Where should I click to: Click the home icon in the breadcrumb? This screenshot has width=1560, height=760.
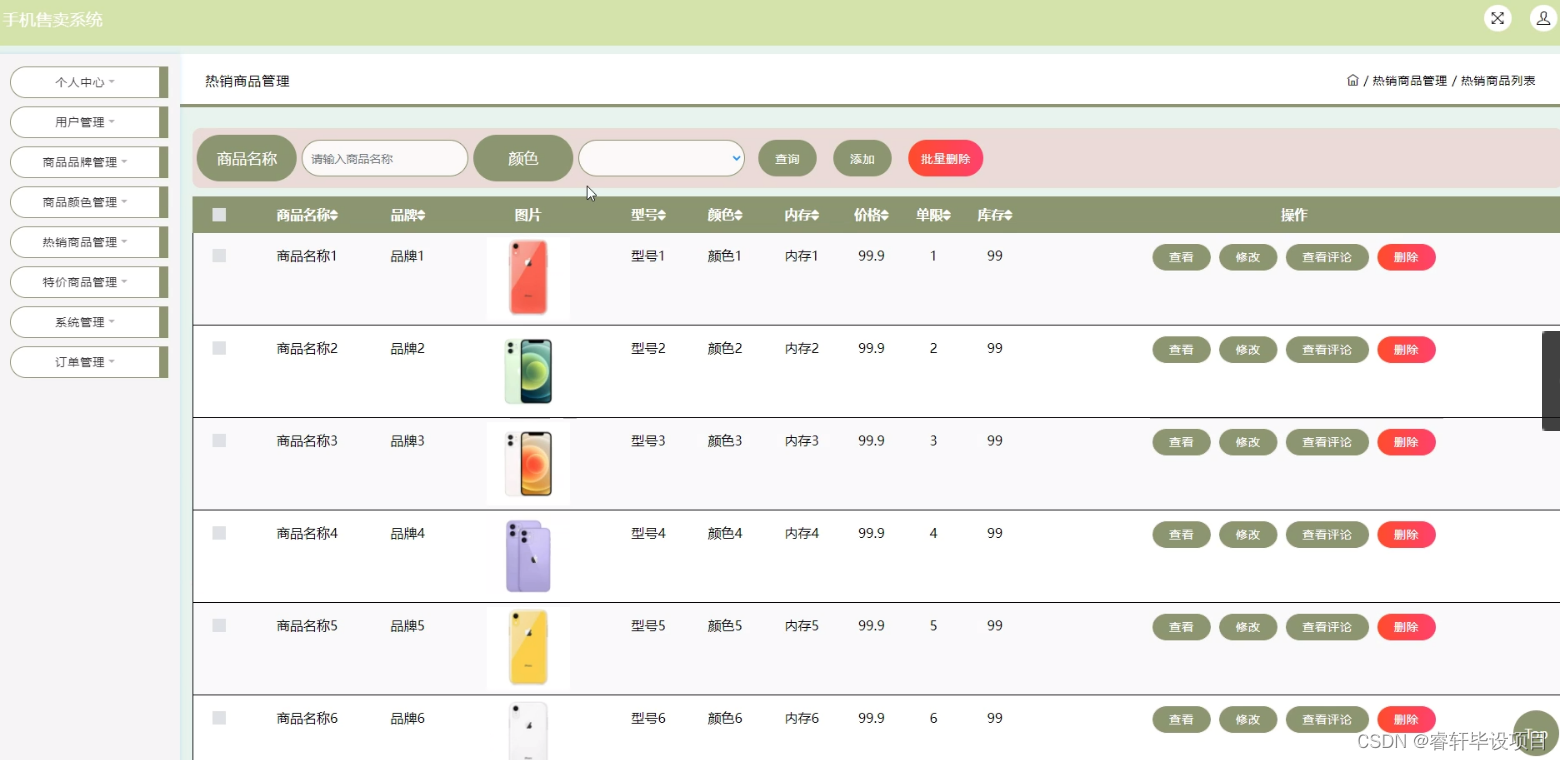[x=1352, y=80]
